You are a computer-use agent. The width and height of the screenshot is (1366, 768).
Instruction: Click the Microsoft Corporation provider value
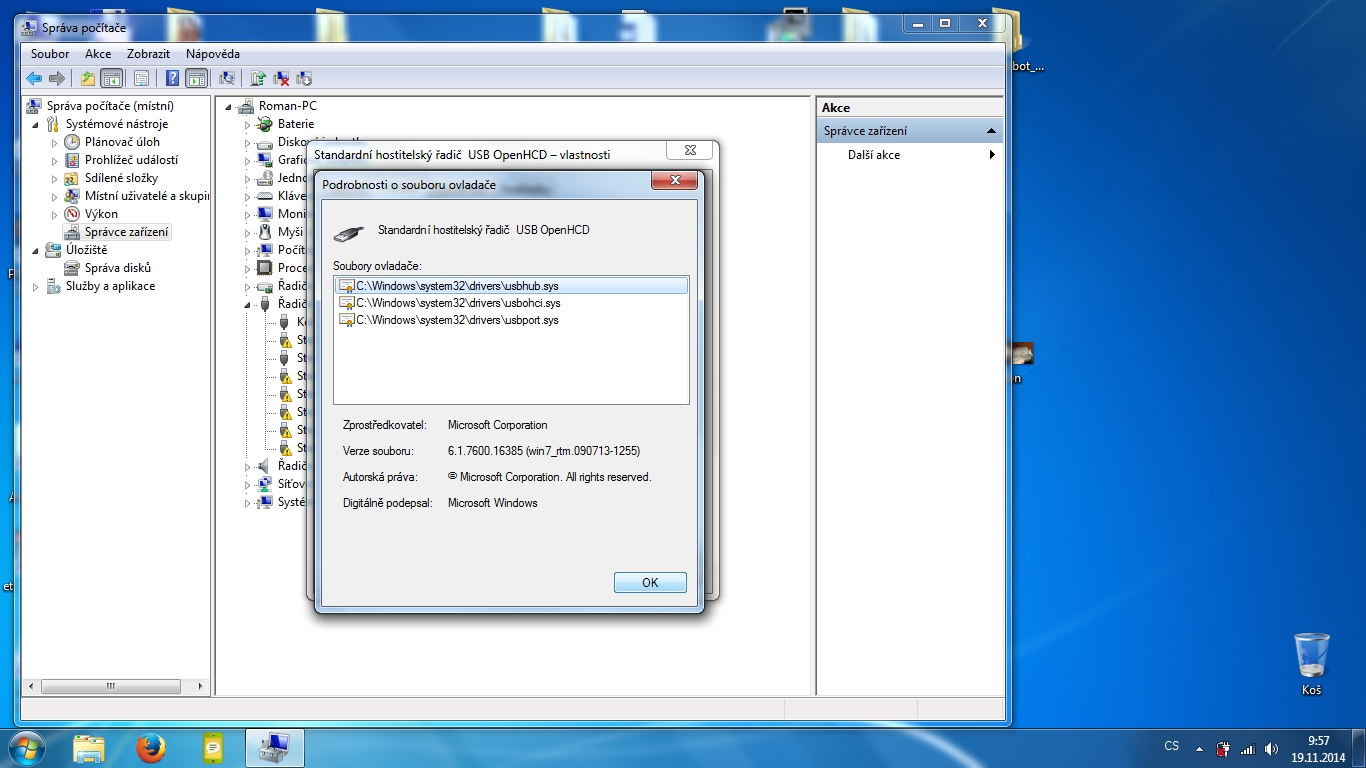click(x=498, y=425)
